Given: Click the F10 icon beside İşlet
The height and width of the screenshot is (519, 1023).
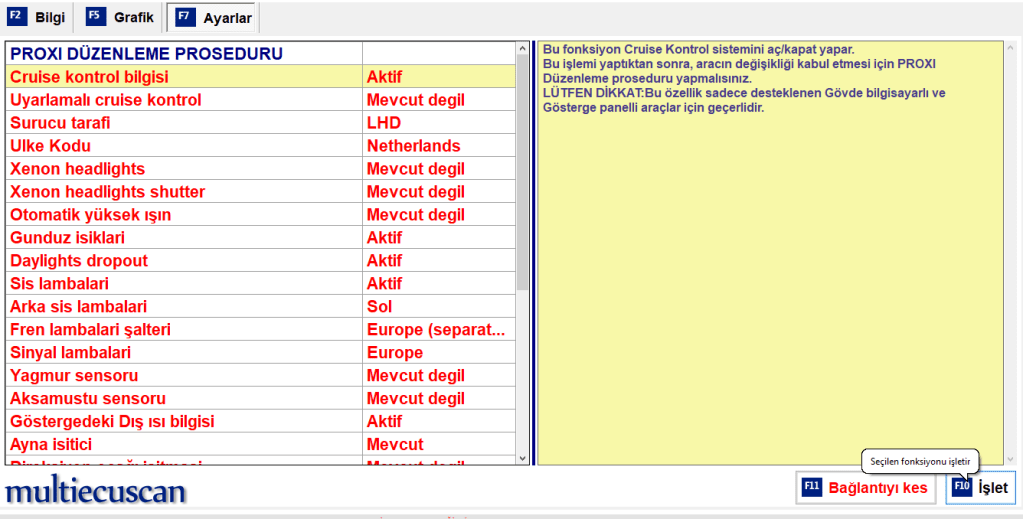Looking at the screenshot, I should 962,488.
